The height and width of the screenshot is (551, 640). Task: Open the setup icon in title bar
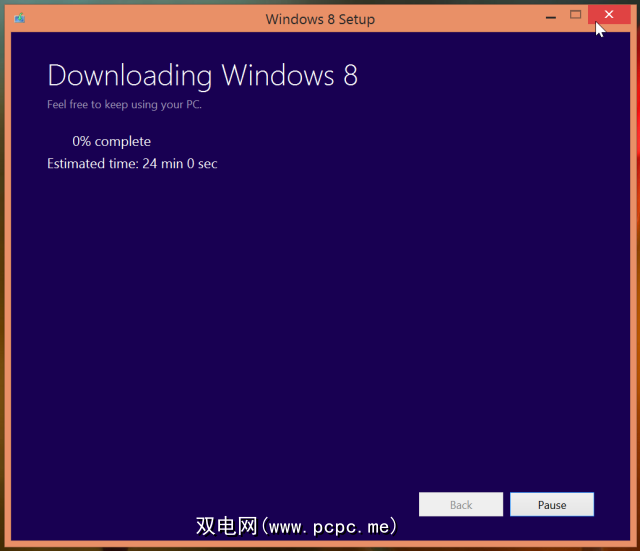coord(20,18)
